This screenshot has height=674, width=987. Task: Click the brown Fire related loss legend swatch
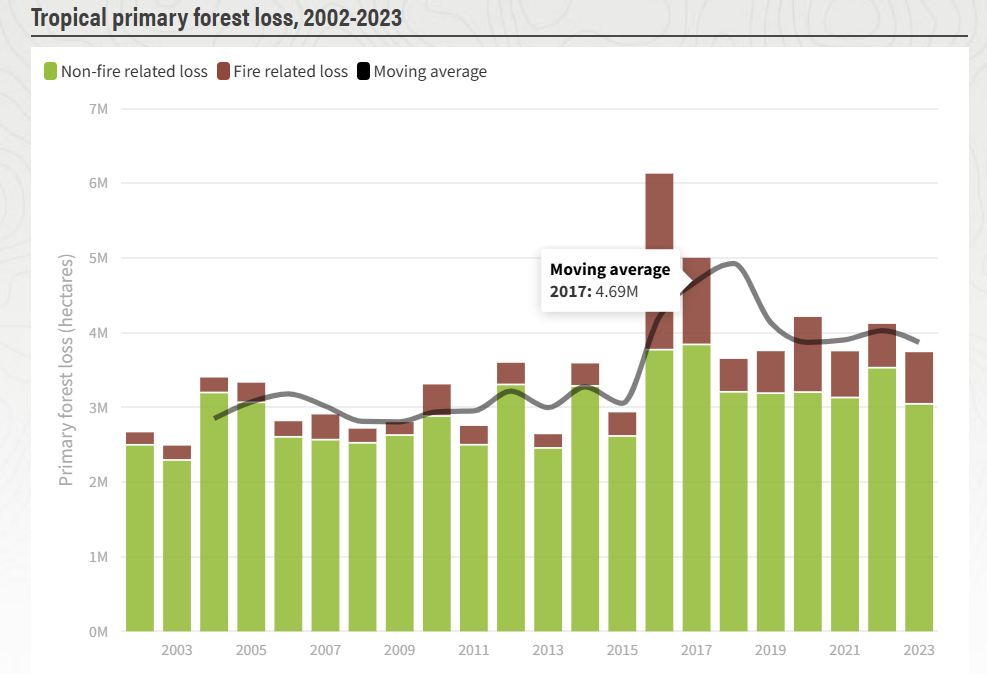click(x=224, y=72)
